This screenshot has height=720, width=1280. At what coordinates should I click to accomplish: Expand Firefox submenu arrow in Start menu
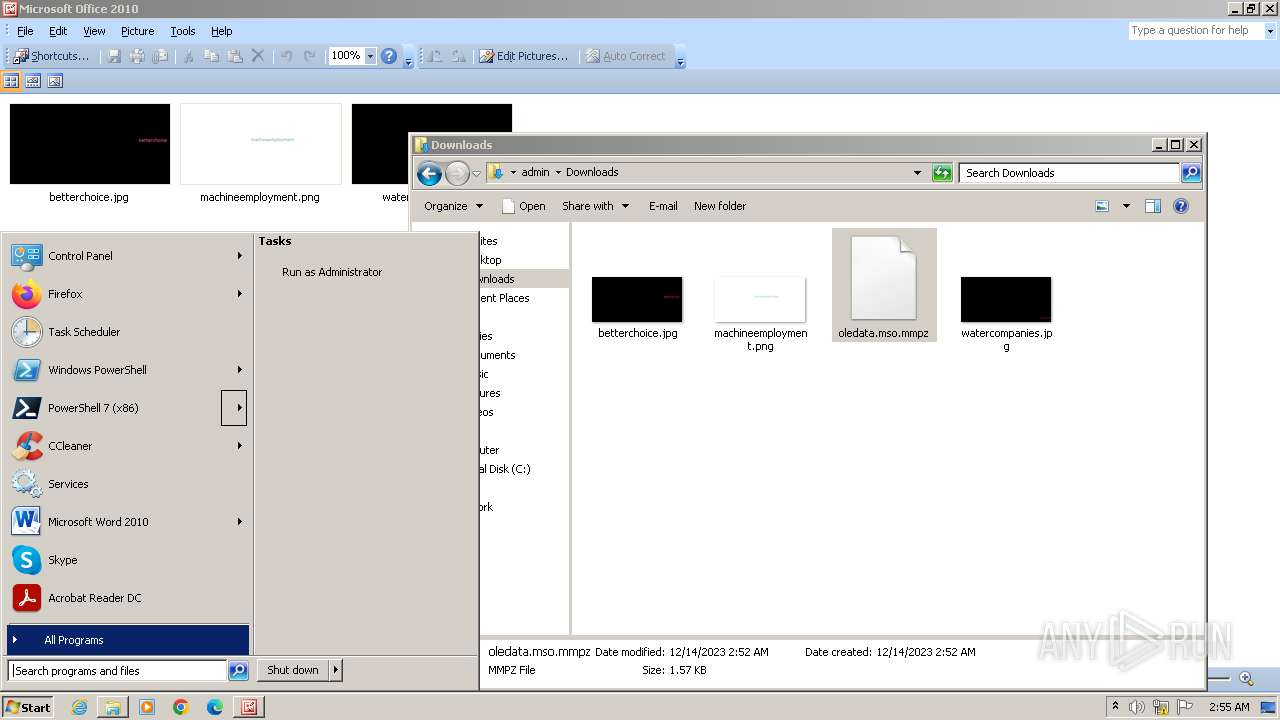(x=239, y=294)
